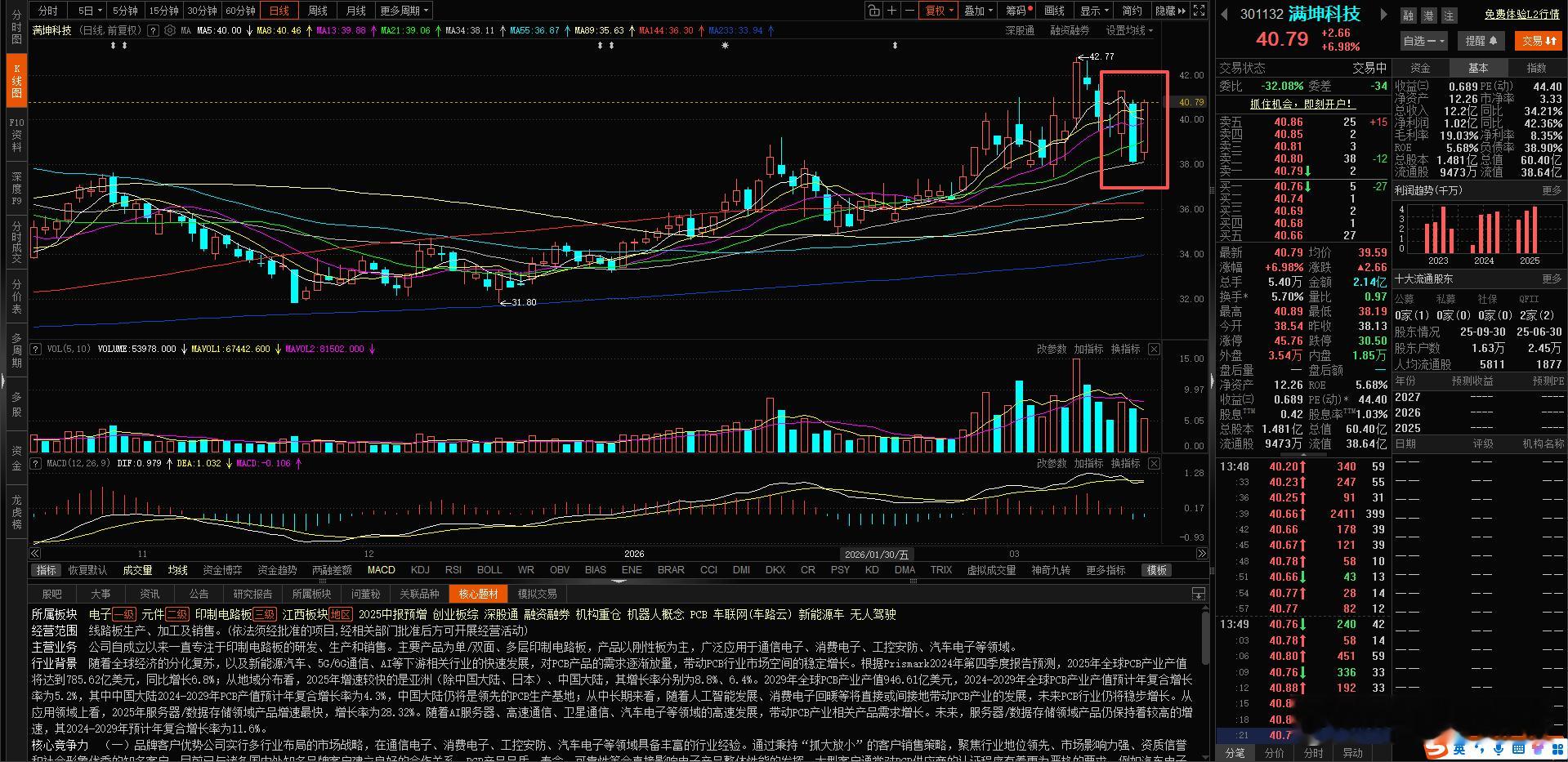Open the 资金 sidebar view
Screen dimensions: 1568x762
(x=16, y=458)
